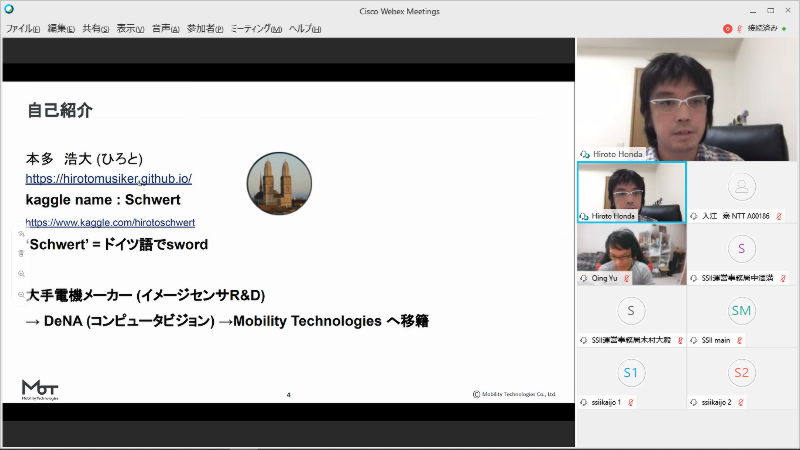The image size is (800, 450).
Task: Open the ヘルプ menu
Action: 305,29
